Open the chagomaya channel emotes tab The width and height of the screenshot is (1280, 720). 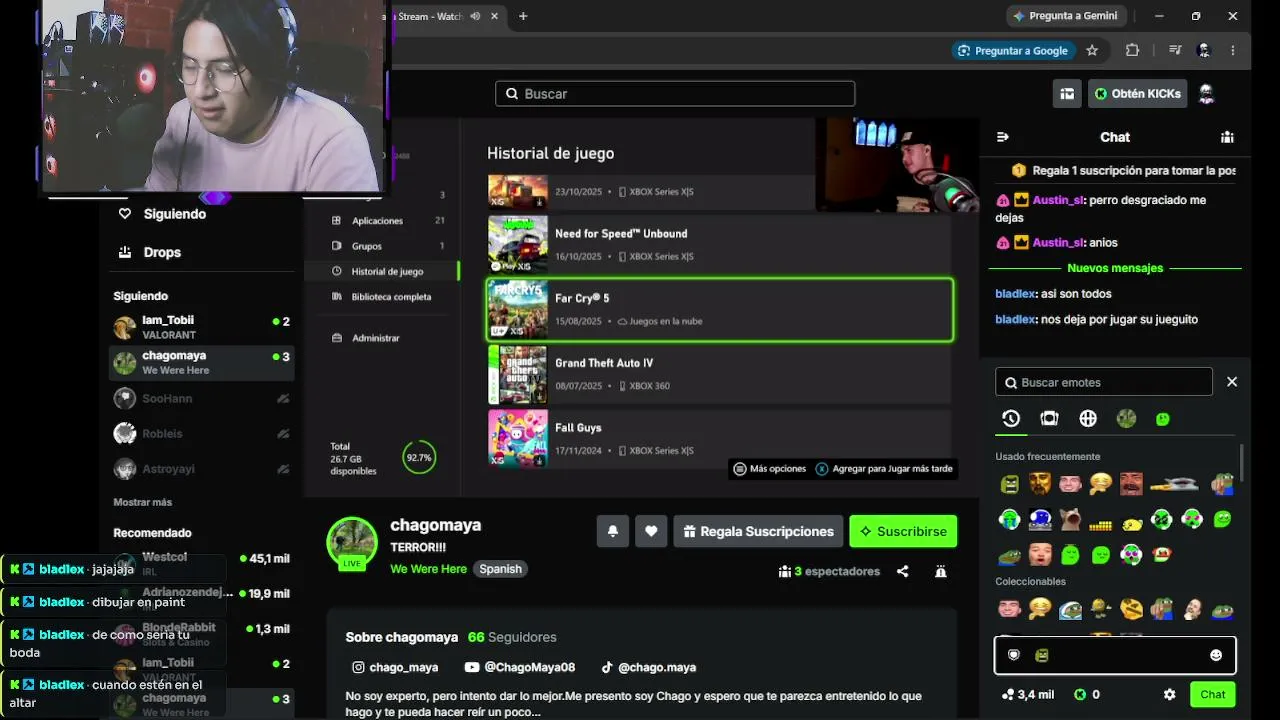click(1126, 419)
